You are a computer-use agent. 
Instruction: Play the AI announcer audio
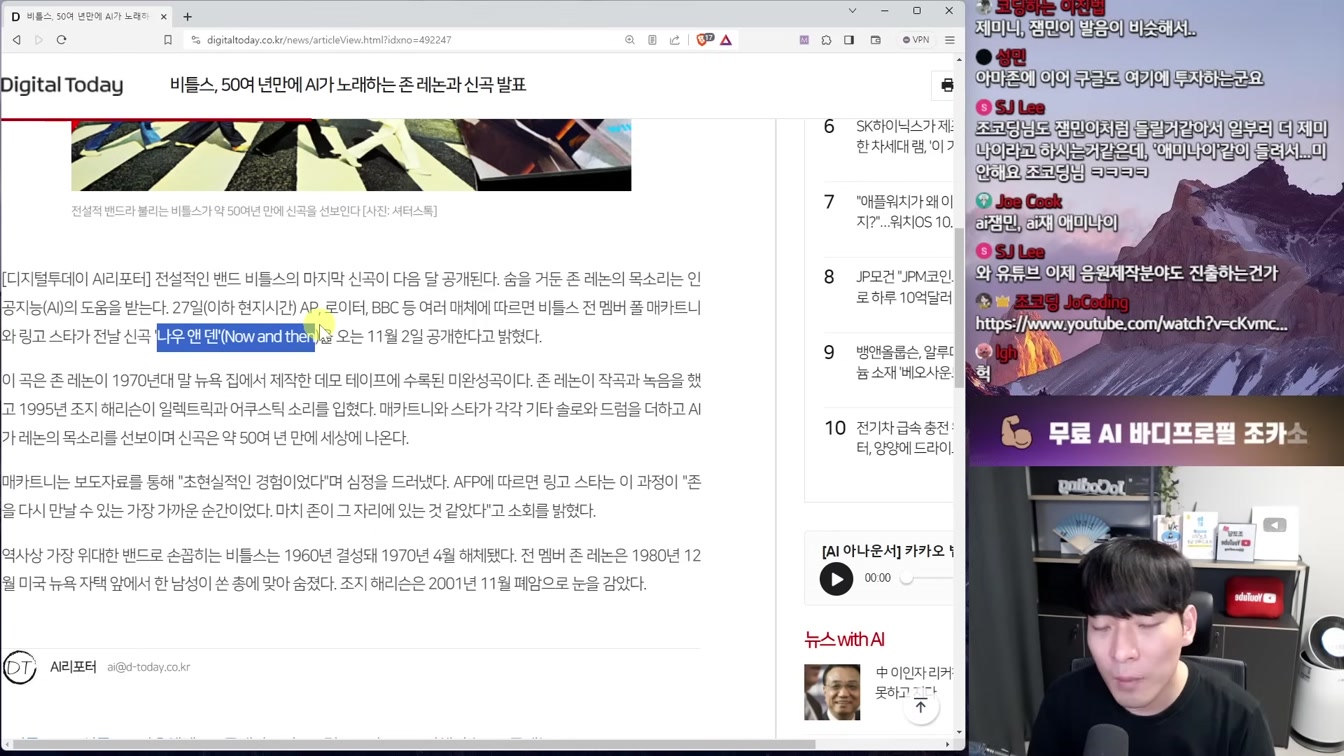[836, 579]
